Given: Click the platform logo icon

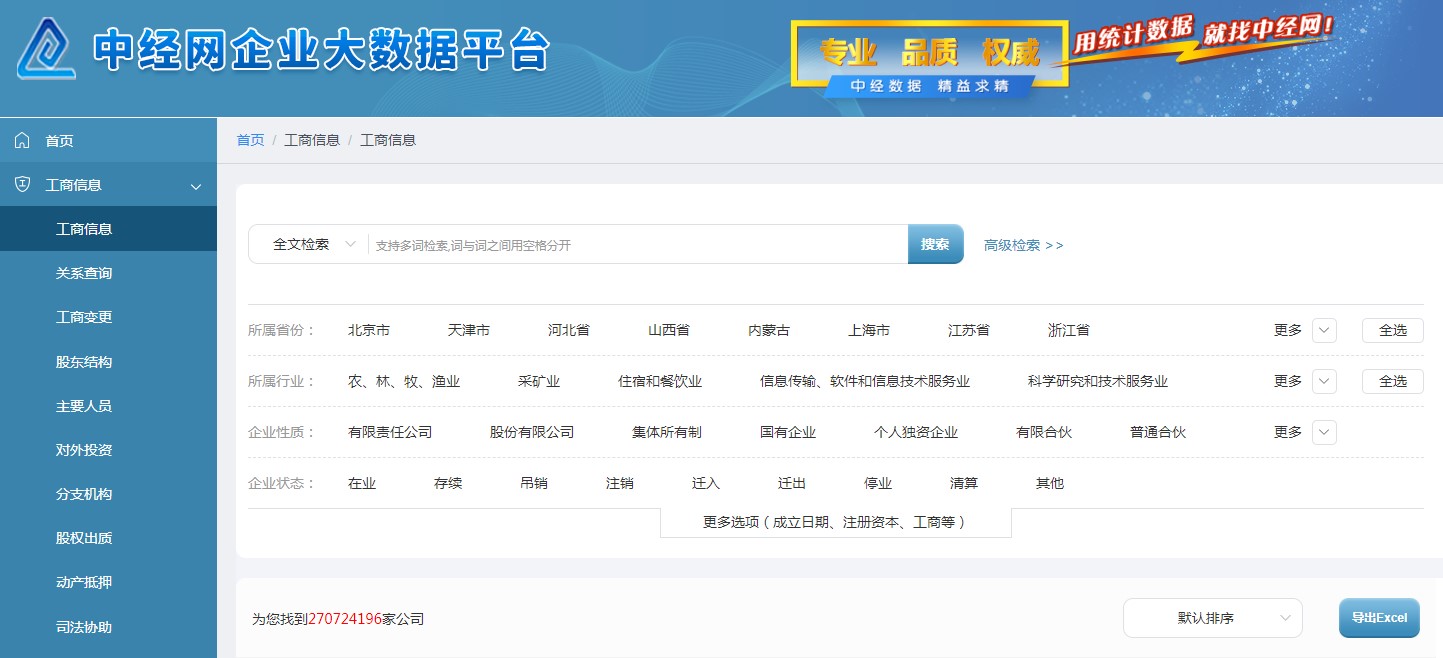Looking at the screenshot, I should (45, 48).
